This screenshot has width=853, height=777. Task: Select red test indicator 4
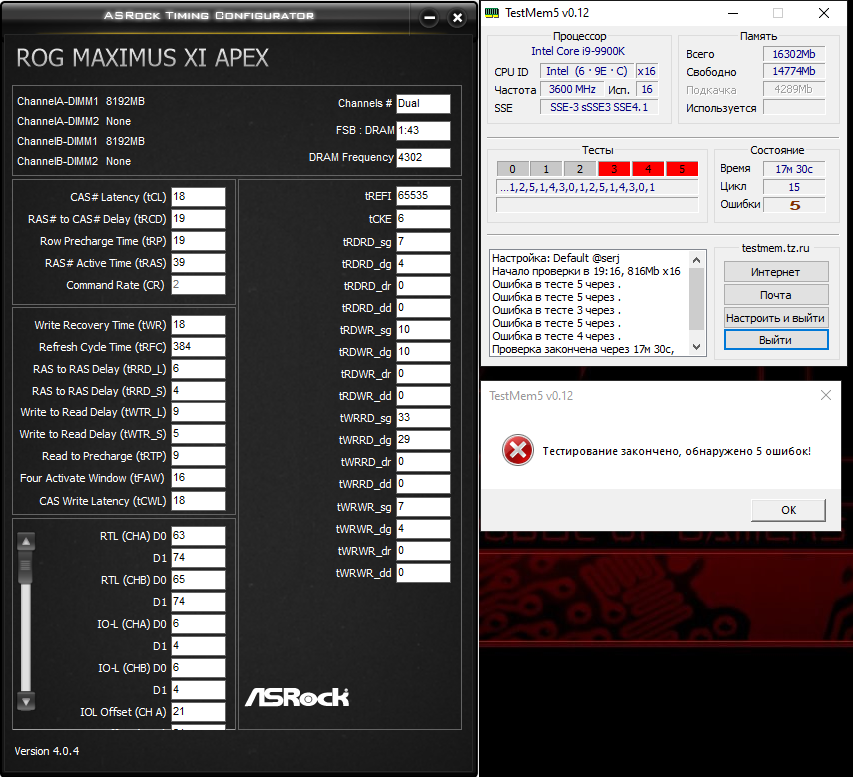tap(648, 169)
